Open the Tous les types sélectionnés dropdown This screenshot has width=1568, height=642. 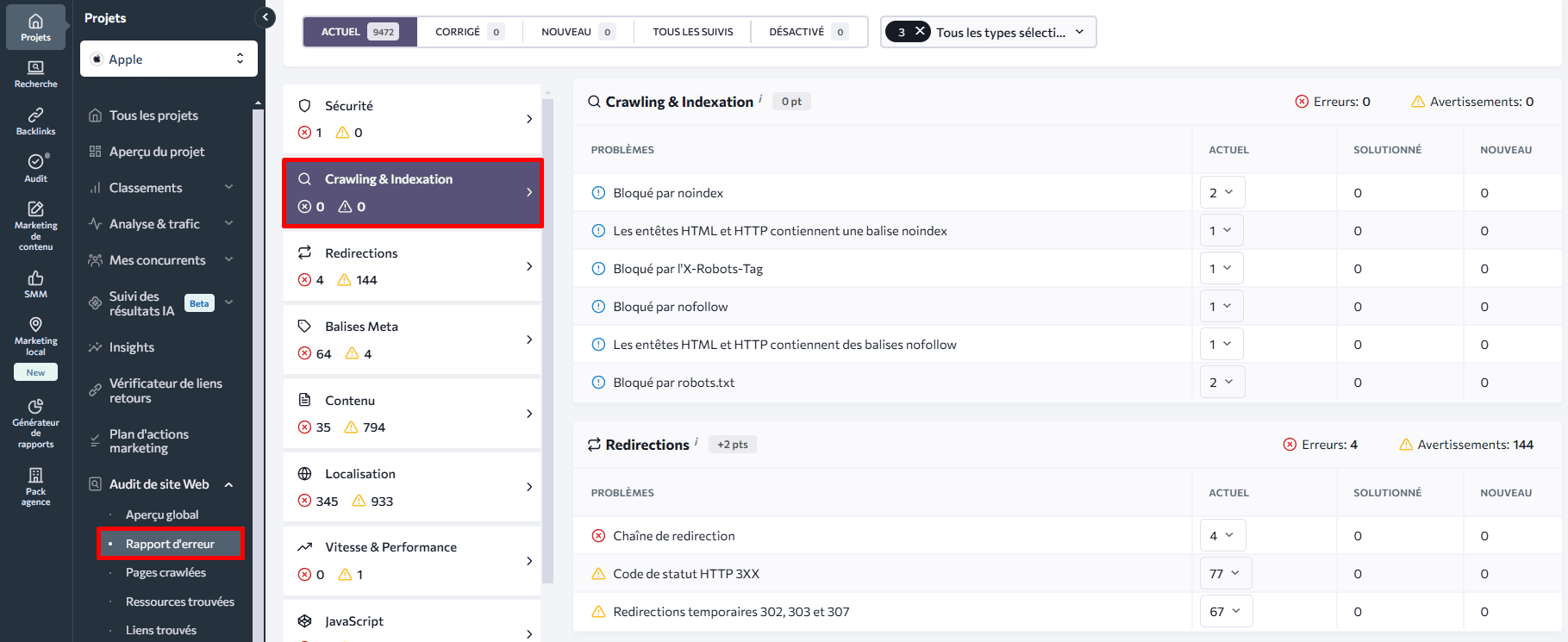click(989, 32)
